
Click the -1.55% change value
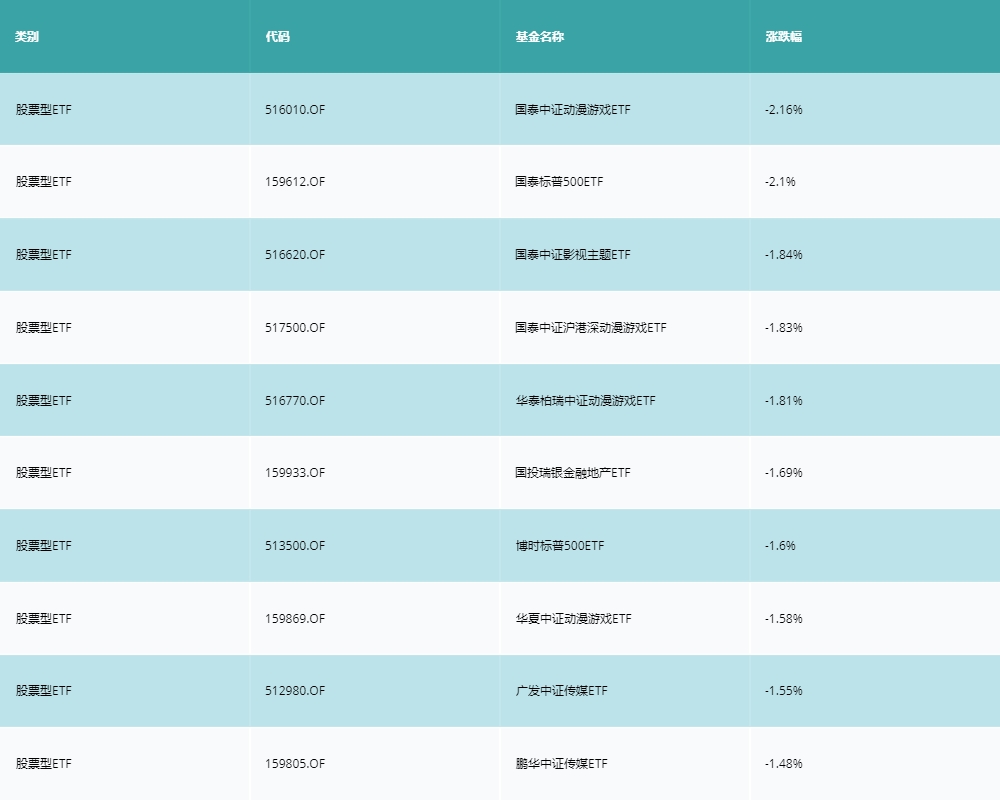tap(784, 691)
